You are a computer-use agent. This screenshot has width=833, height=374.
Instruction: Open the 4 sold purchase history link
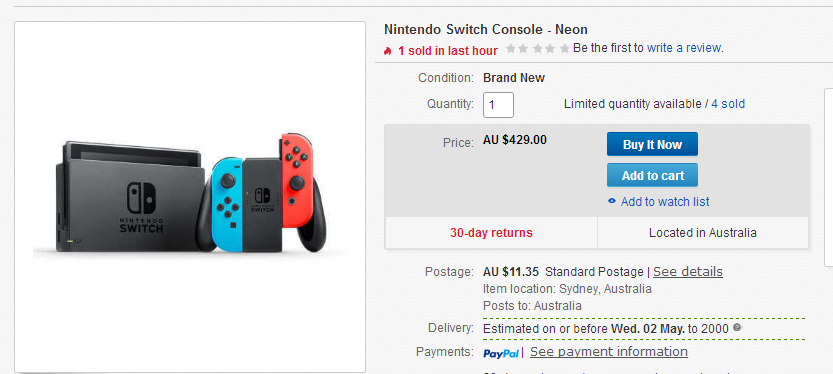728,104
